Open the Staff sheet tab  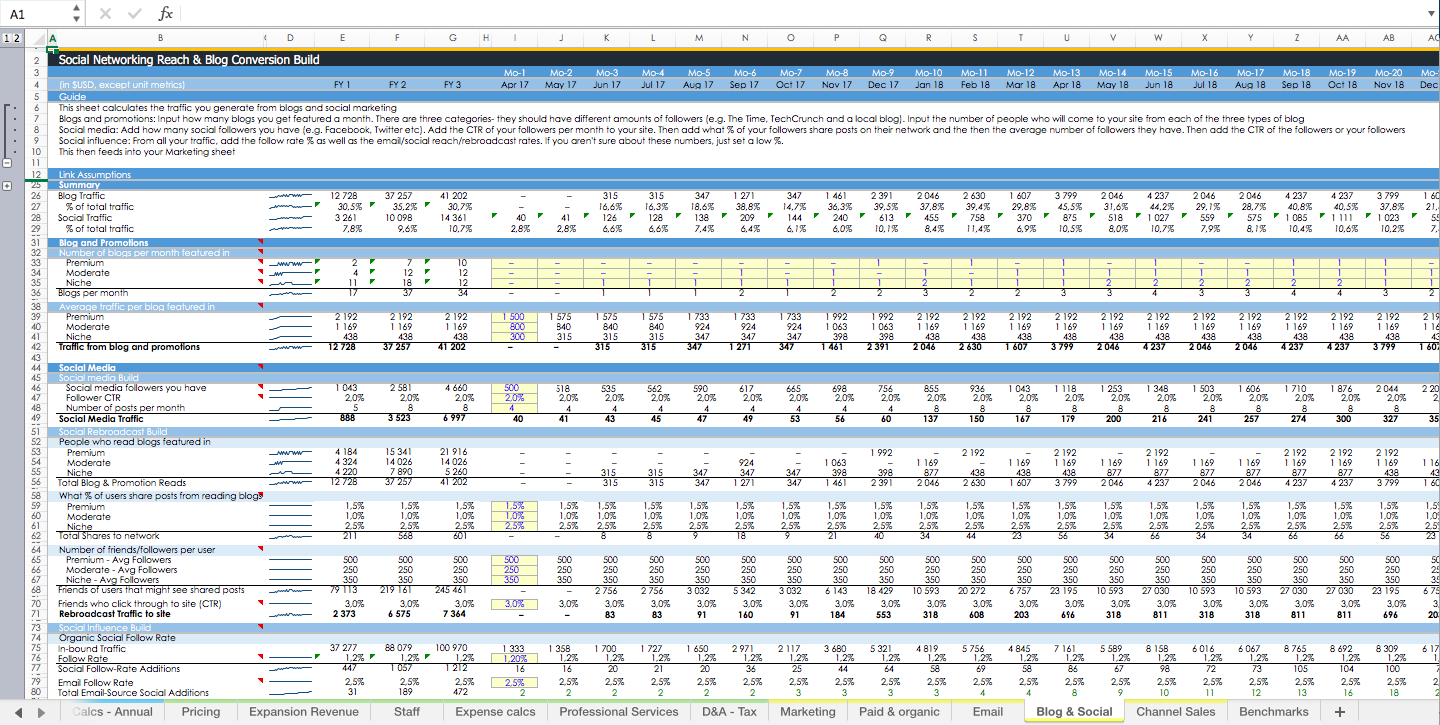[407, 712]
